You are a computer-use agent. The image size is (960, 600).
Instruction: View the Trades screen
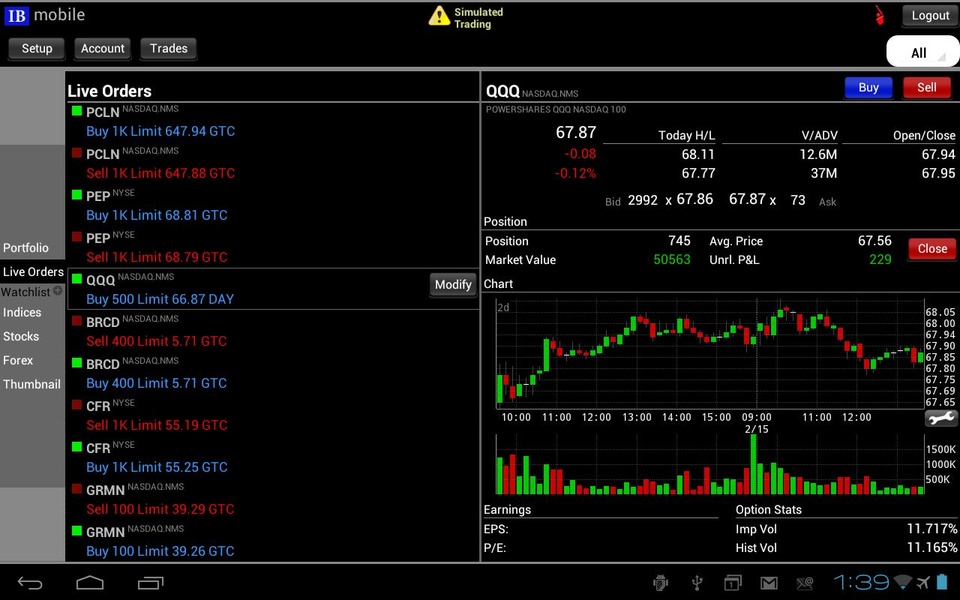tap(168, 48)
